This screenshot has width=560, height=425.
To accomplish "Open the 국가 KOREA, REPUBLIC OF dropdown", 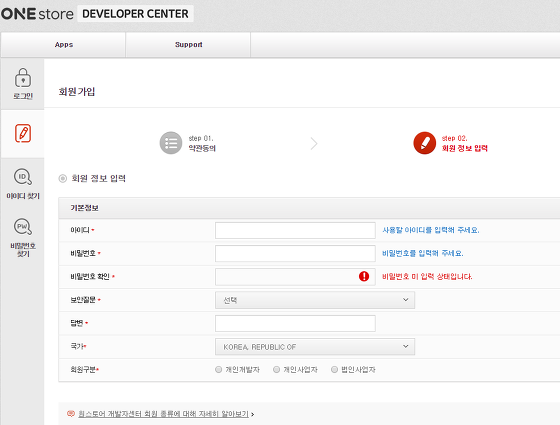I will (x=315, y=346).
